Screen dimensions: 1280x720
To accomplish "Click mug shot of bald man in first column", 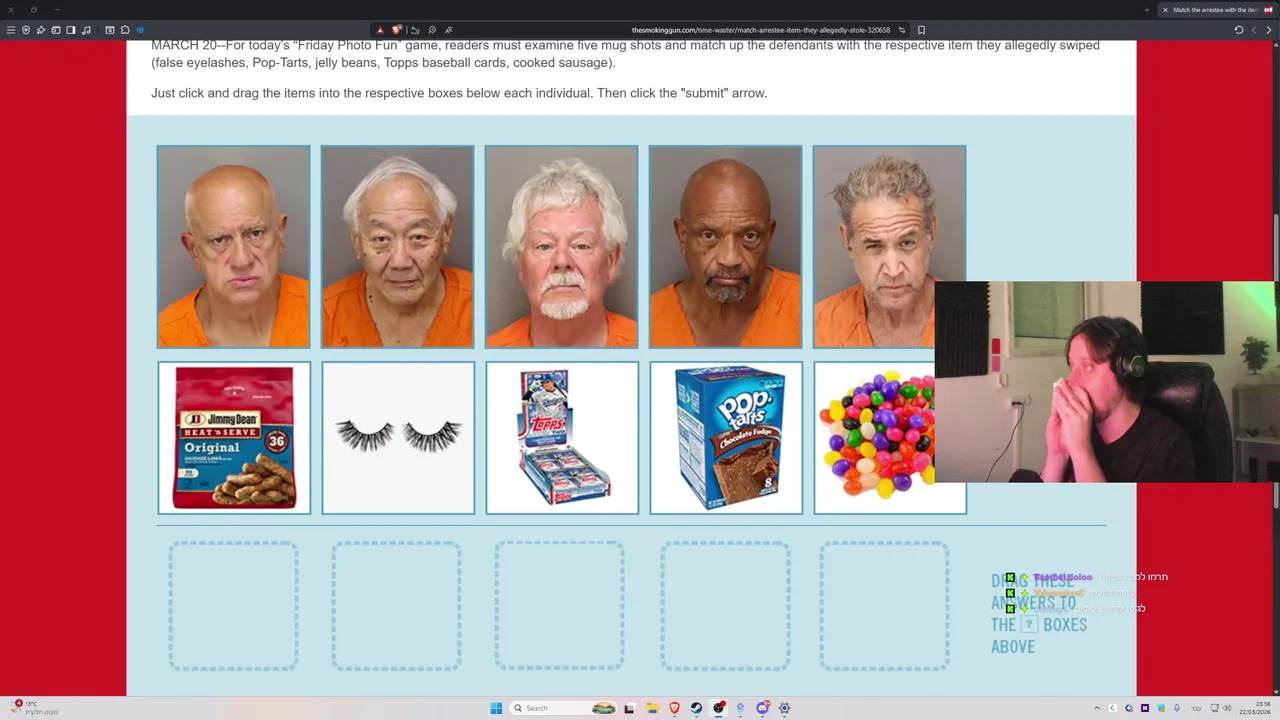I will click(233, 247).
